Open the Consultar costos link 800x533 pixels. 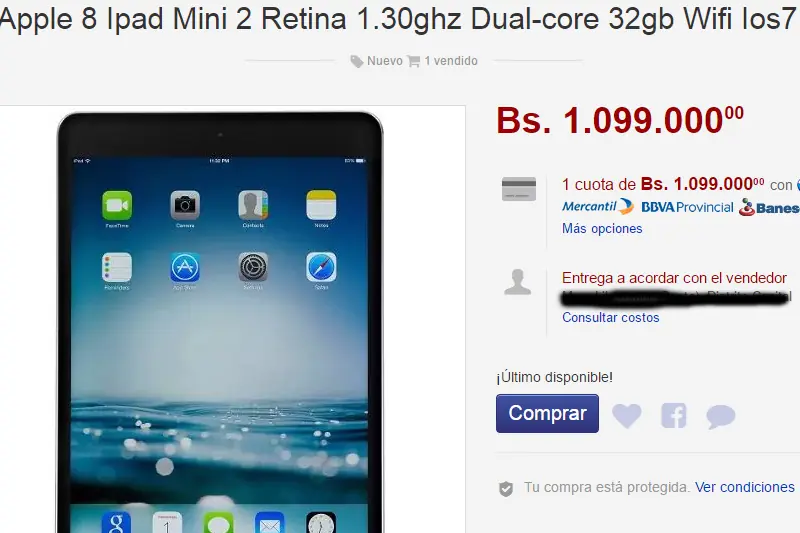point(611,317)
